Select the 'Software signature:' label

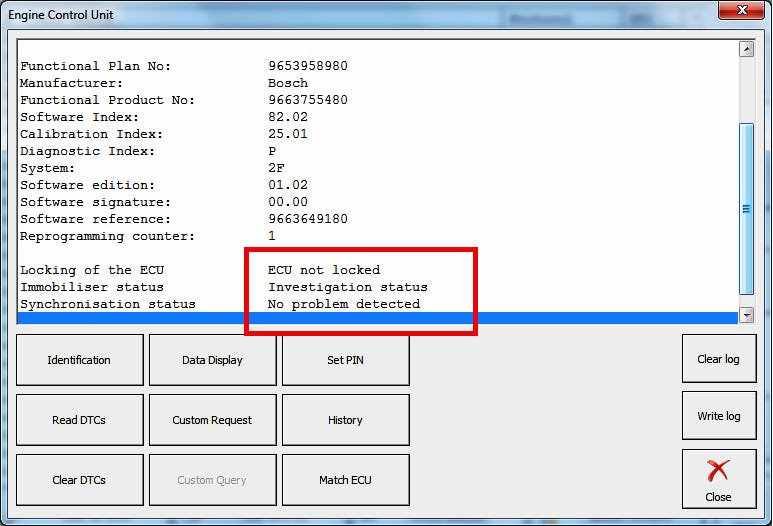click(x=96, y=203)
